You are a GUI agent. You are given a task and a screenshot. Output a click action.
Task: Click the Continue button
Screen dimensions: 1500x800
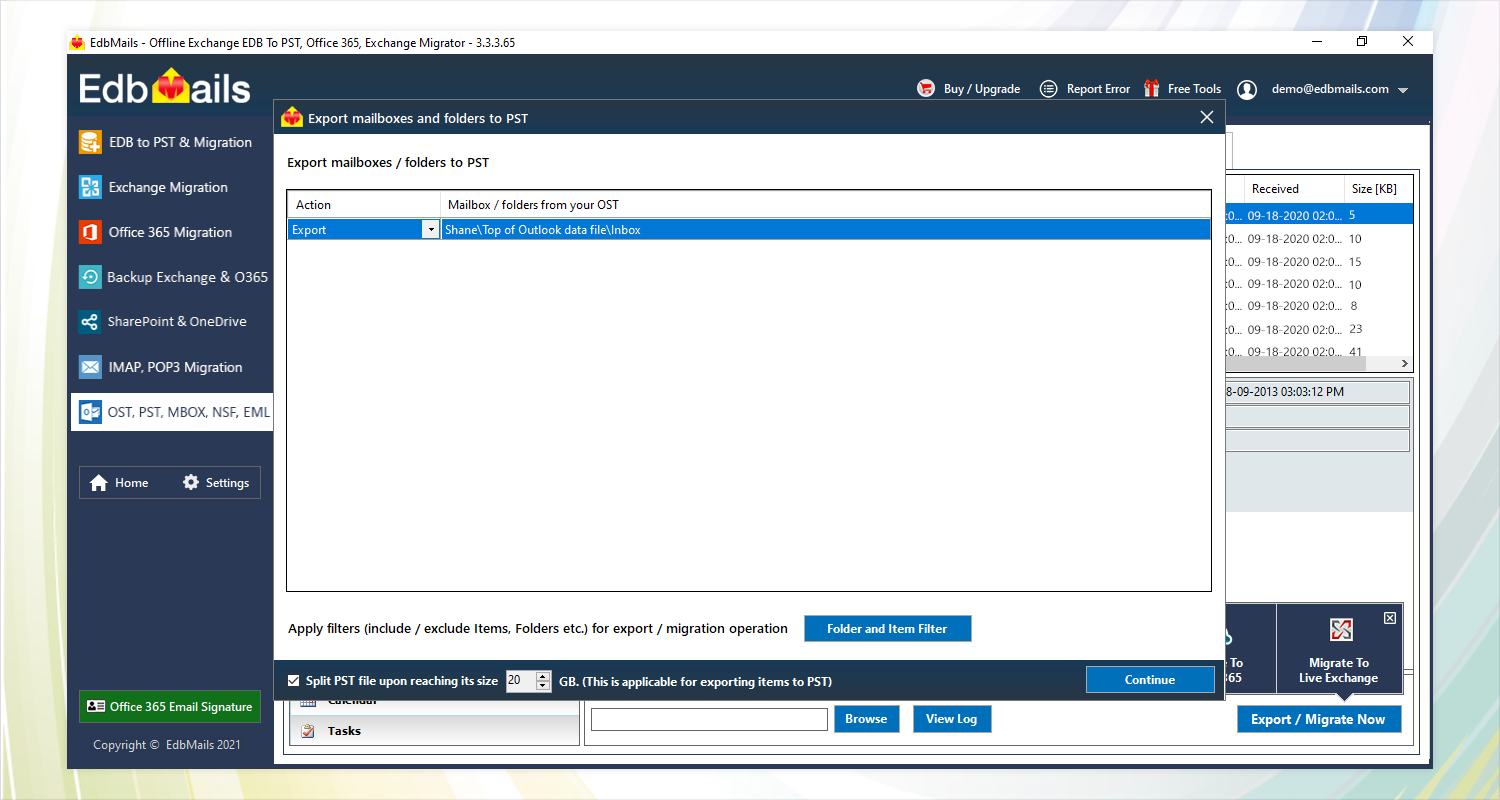pyautogui.click(x=1150, y=680)
